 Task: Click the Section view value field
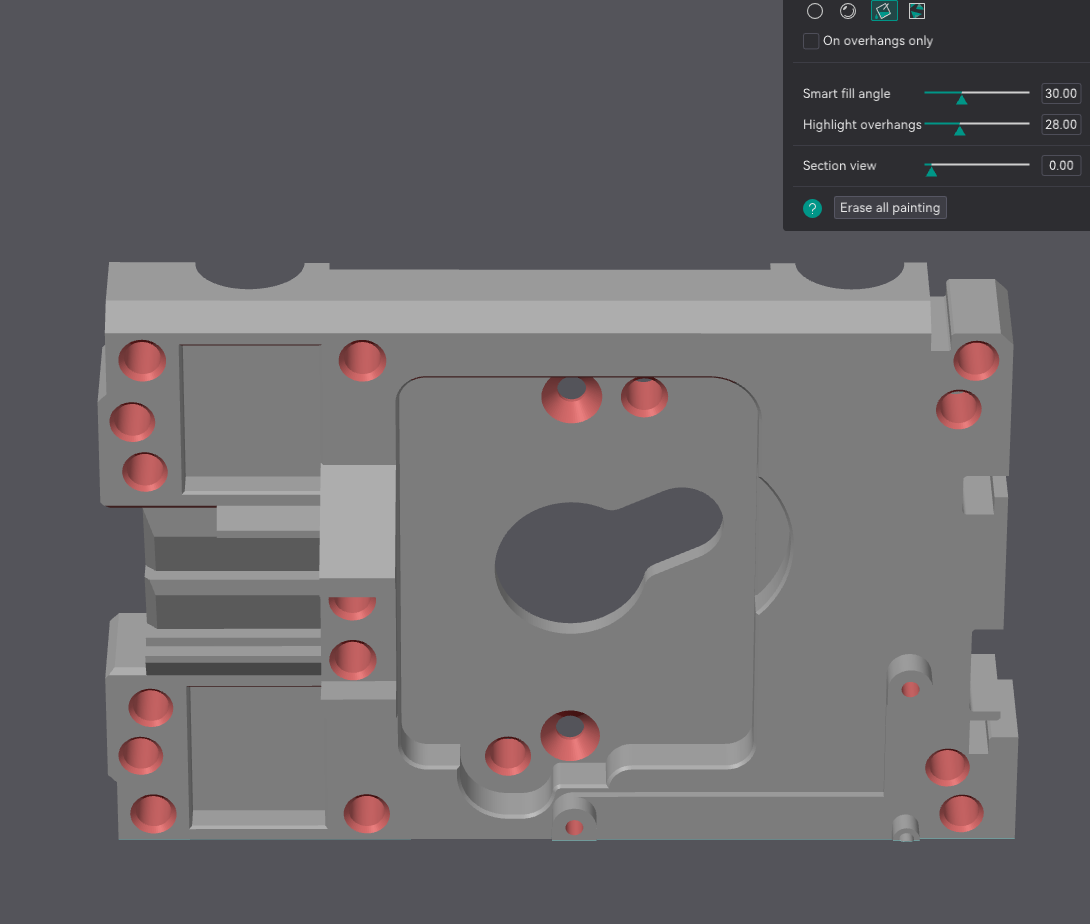pyautogui.click(x=1060, y=165)
